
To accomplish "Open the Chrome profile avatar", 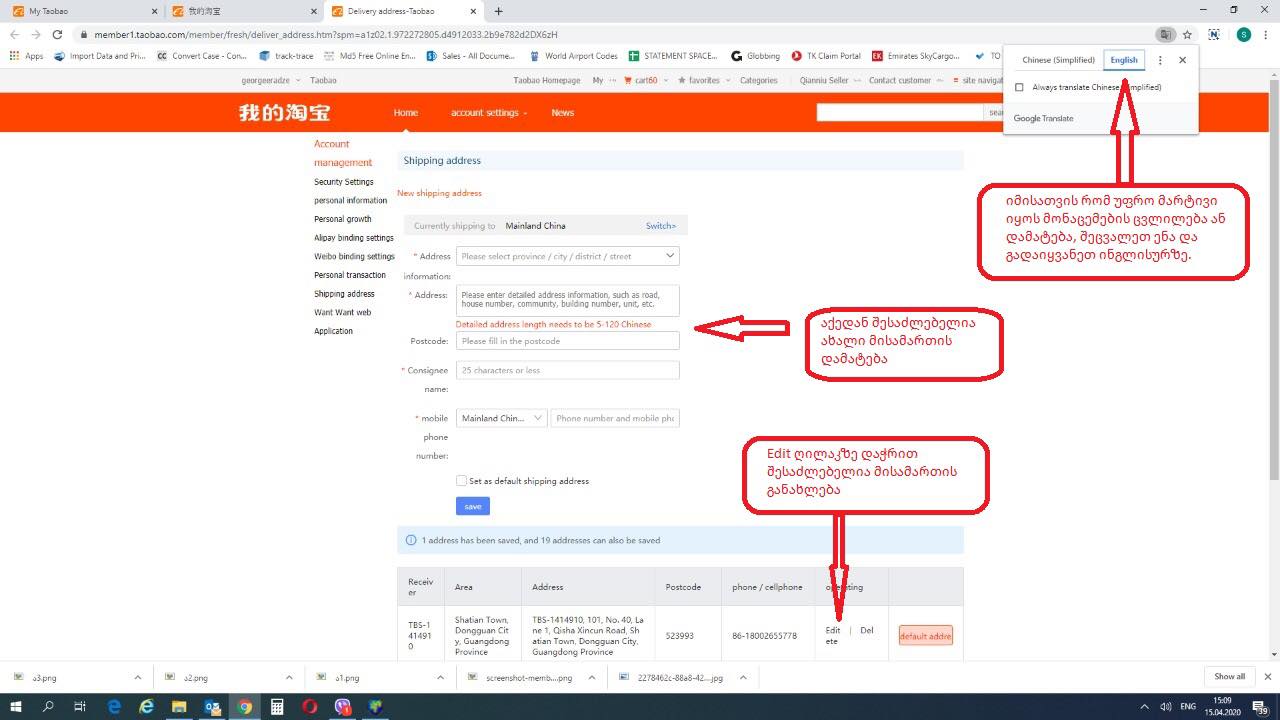I will click(1243, 34).
